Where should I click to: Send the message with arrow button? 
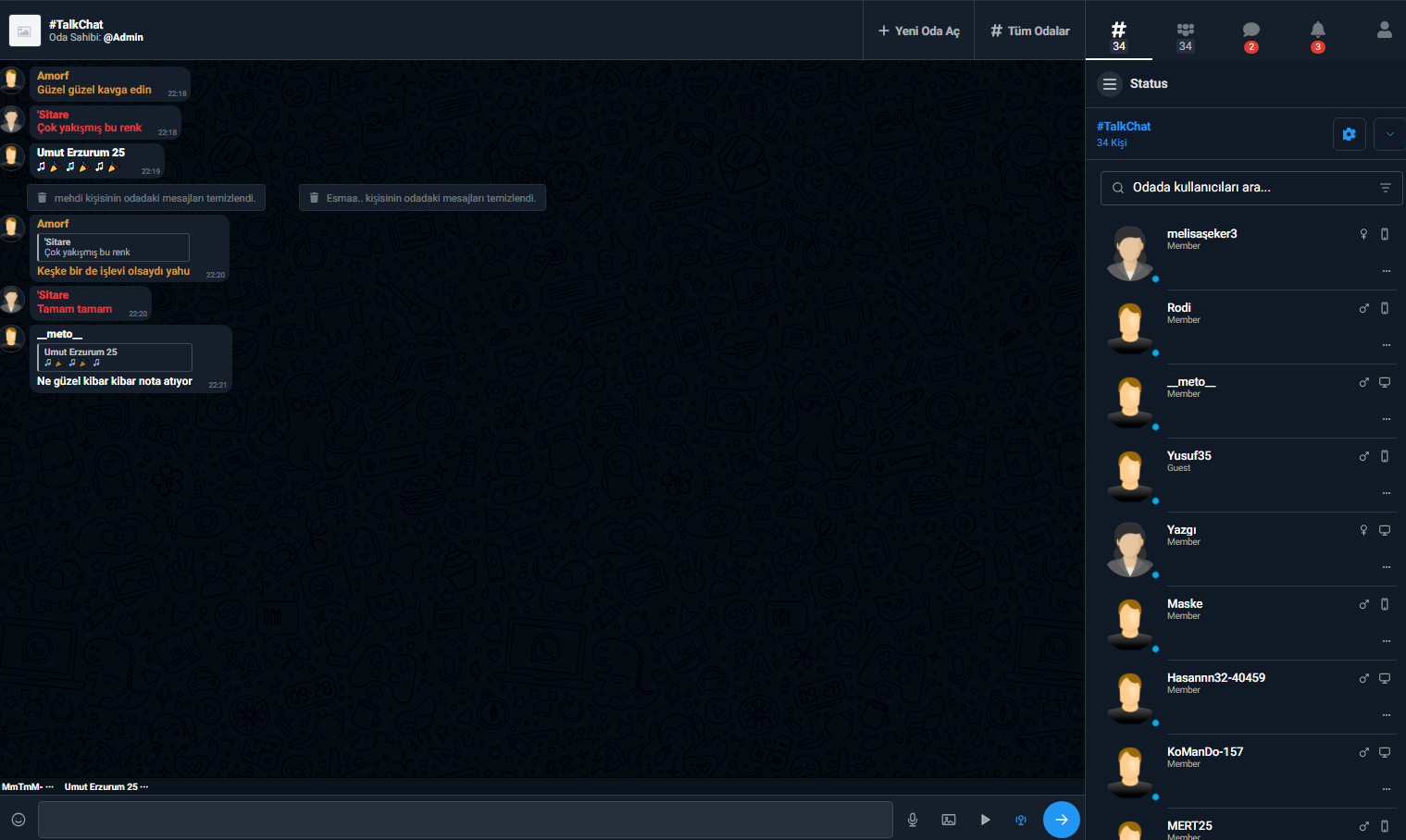(1062, 820)
